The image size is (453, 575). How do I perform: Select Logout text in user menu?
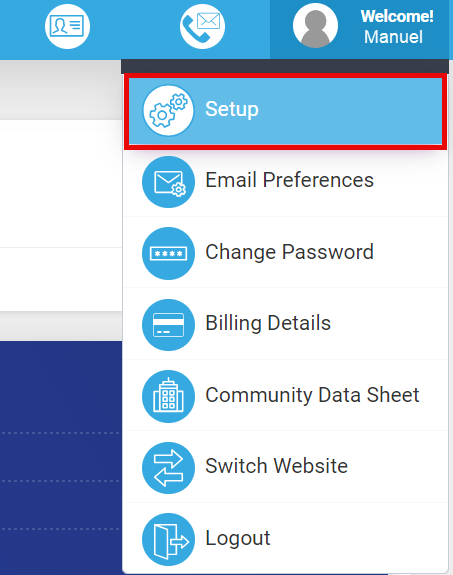[x=238, y=538]
